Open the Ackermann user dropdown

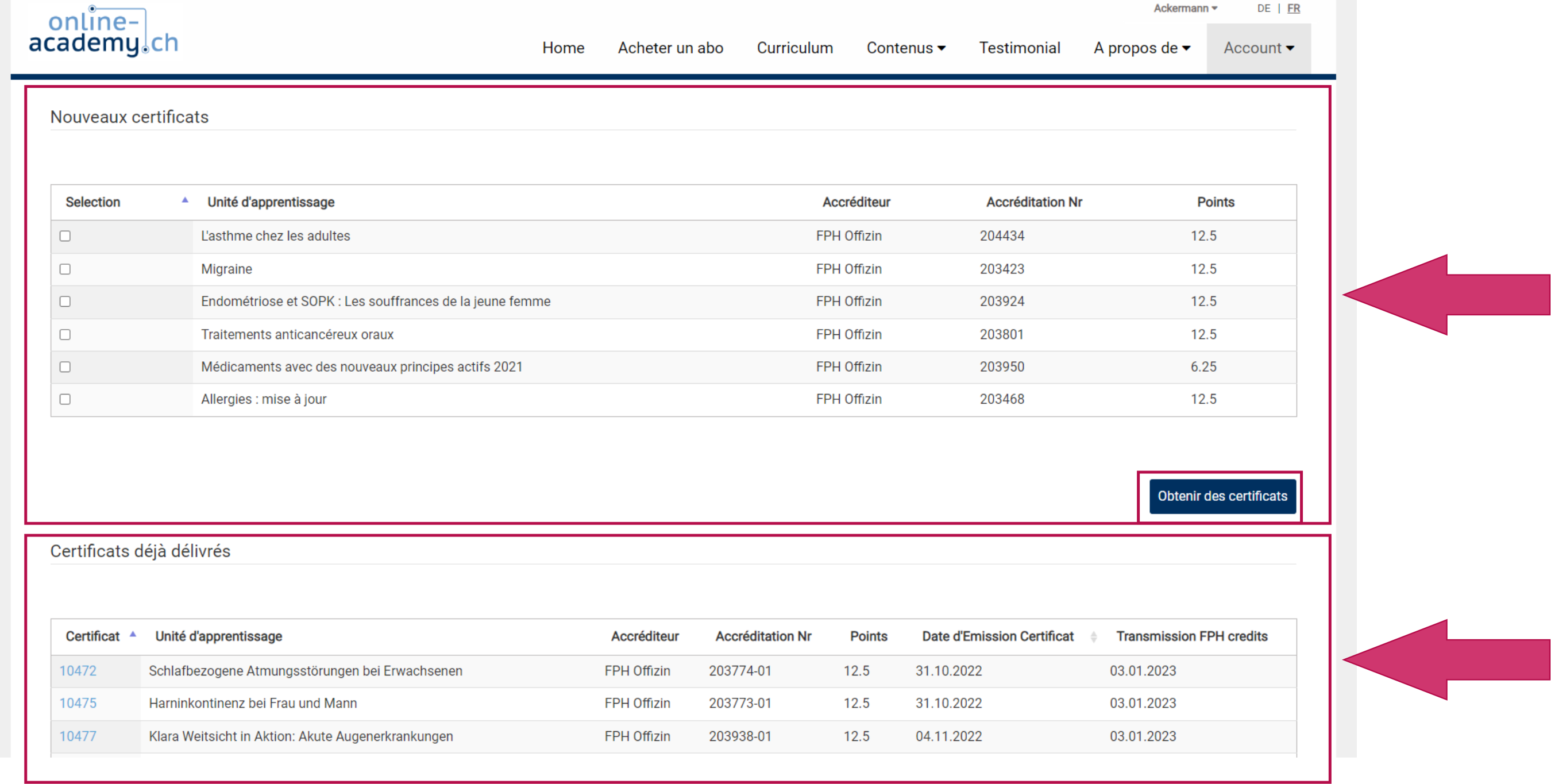click(x=1186, y=9)
